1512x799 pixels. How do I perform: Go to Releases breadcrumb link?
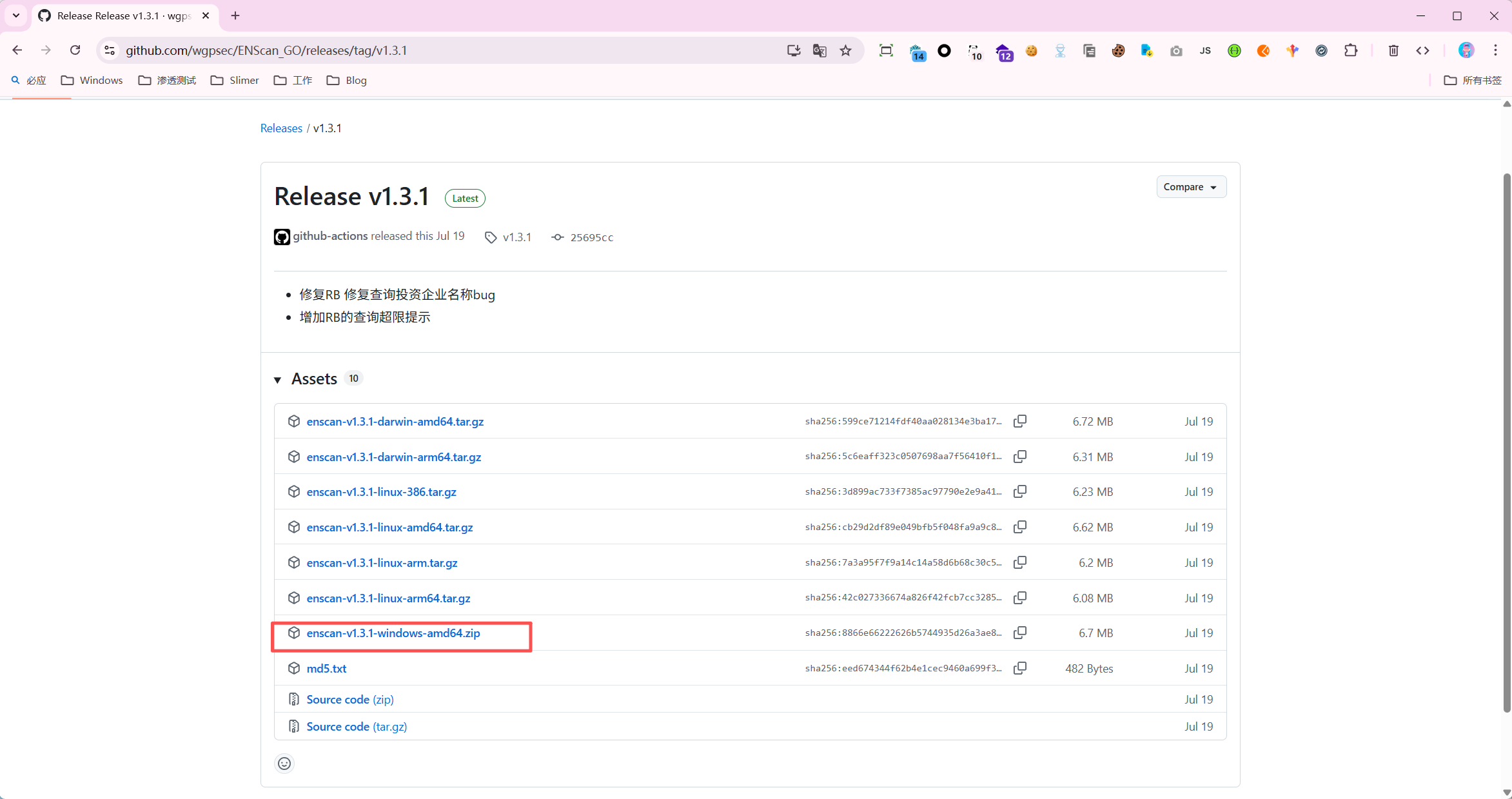(281, 128)
